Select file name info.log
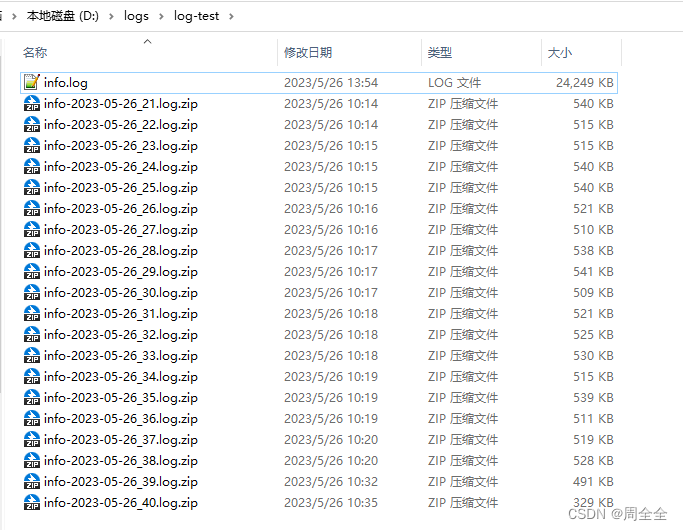Screen dimensions: 683x530 point(66,82)
